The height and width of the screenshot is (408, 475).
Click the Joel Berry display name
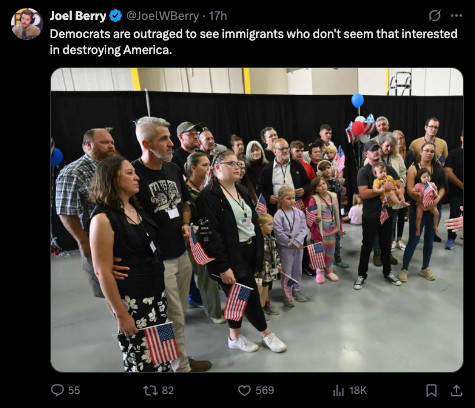click(x=78, y=16)
